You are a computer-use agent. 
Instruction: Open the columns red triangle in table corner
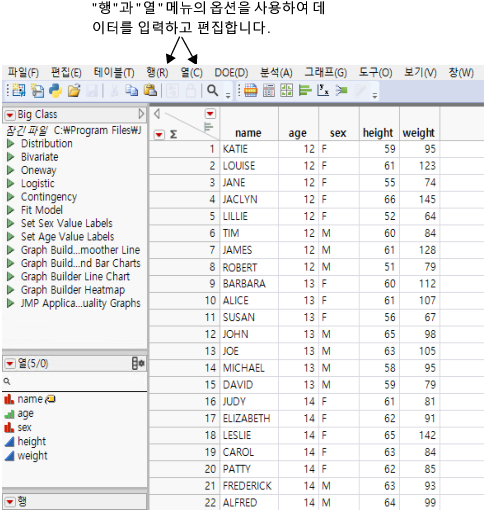point(210,114)
